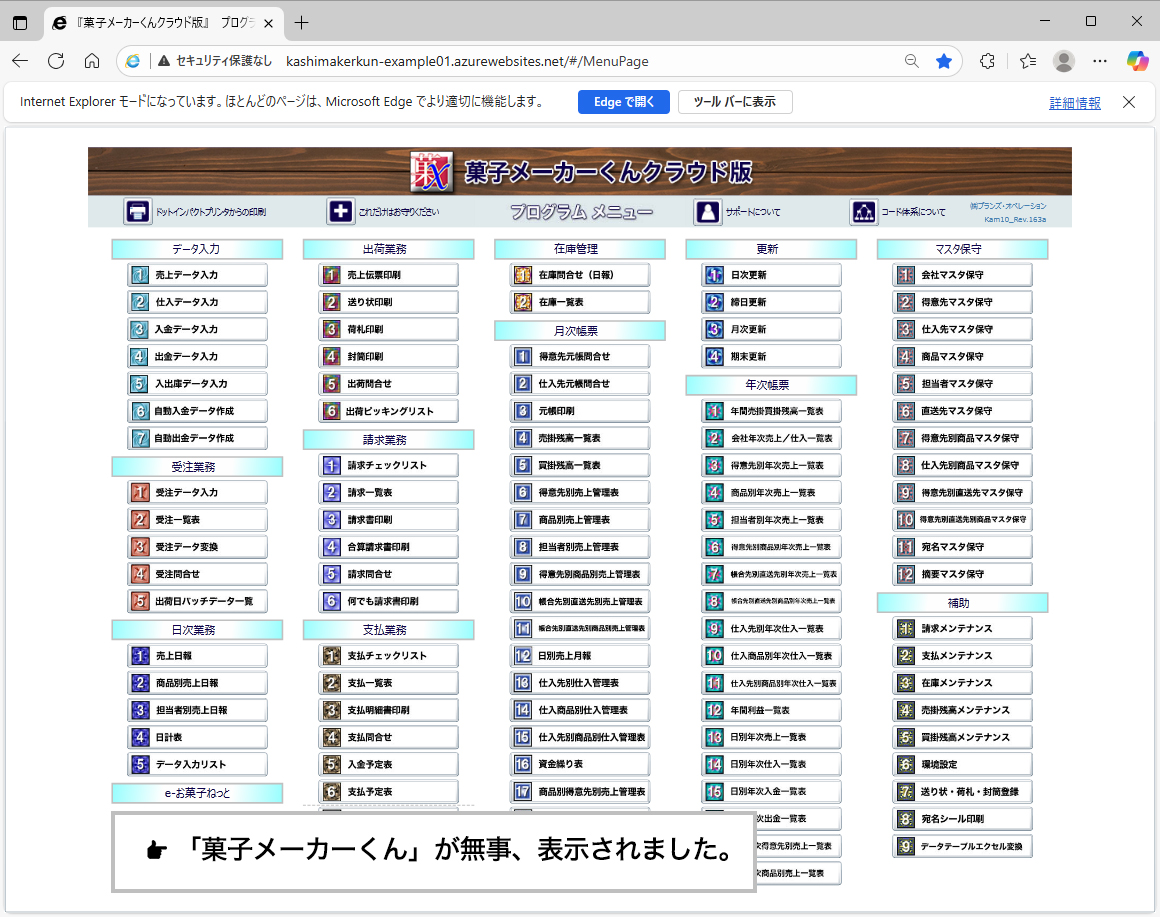The width and height of the screenshot is (1160, 917).
Task: Open 売上伝票印刷 in 出荷業務
Action: click(x=389, y=275)
